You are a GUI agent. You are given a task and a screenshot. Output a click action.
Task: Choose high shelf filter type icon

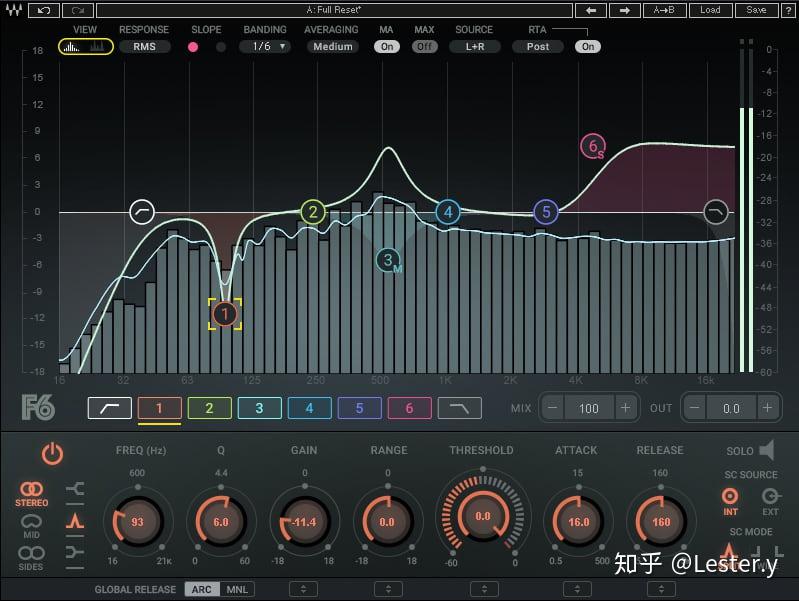click(x=75, y=552)
